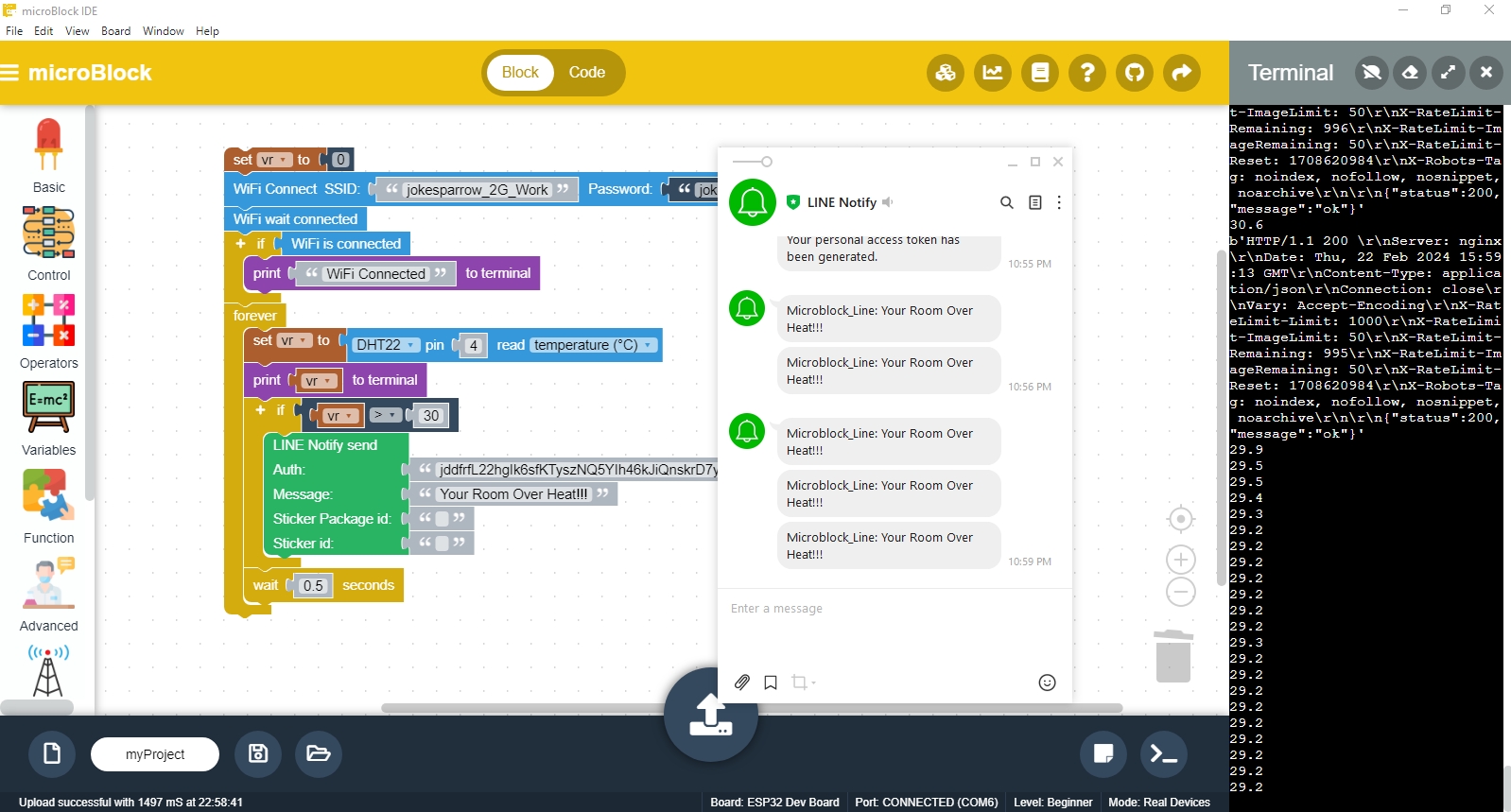
Task: Select the Control block category
Action: 48,244
